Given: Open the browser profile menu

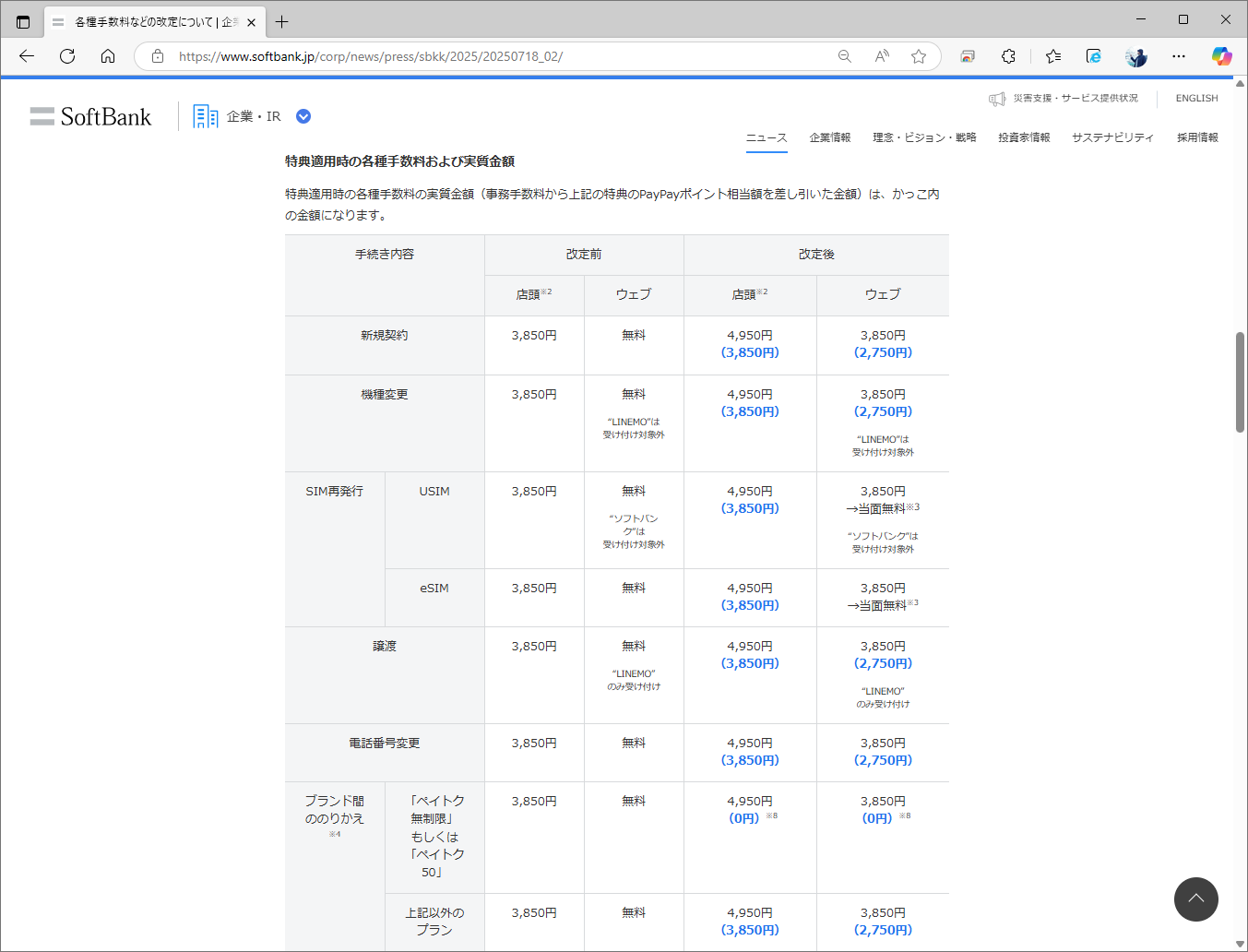Looking at the screenshot, I should point(1135,56).
